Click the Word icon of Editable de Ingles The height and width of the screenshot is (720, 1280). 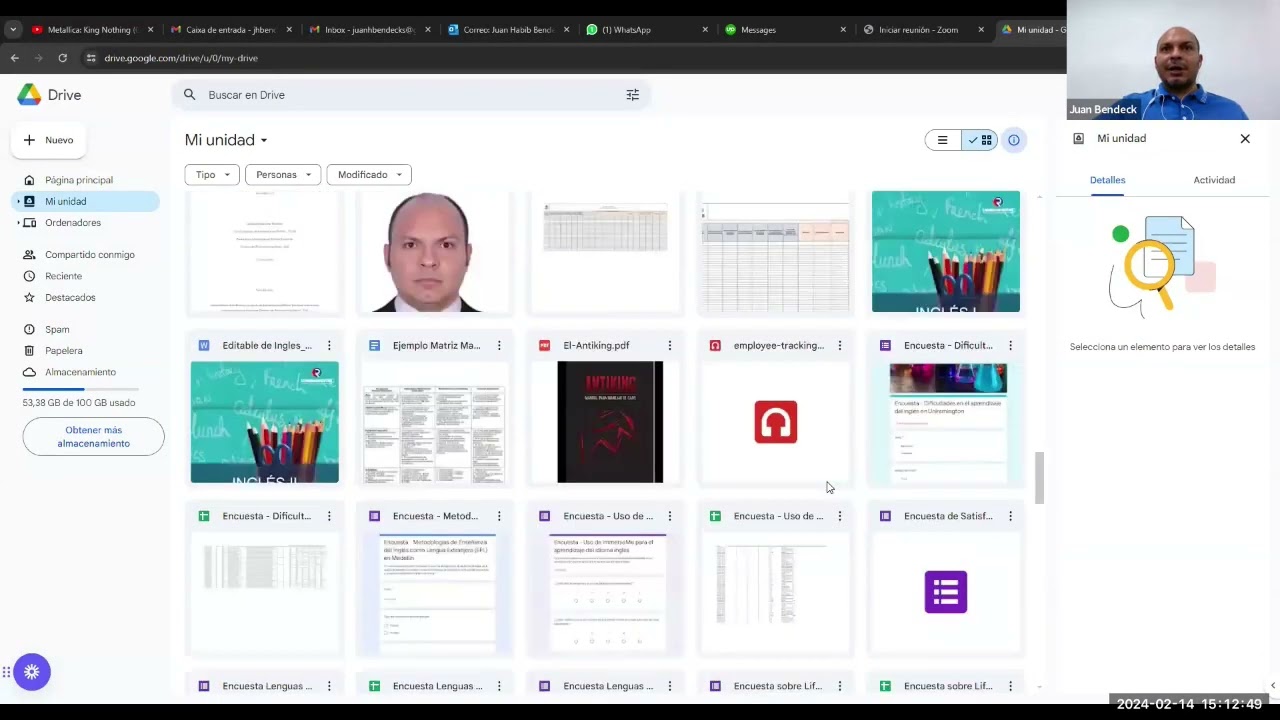click(x=204, y=346)
